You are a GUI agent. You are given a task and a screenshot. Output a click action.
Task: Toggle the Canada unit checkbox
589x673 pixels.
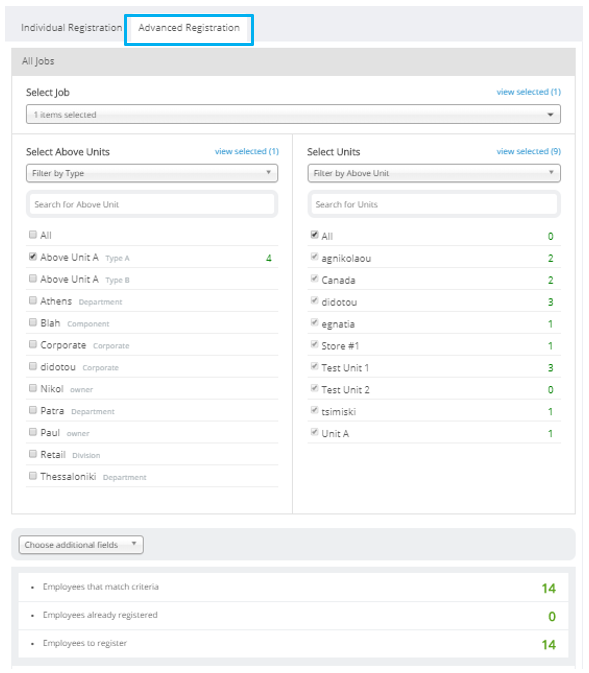coord(314,279)
